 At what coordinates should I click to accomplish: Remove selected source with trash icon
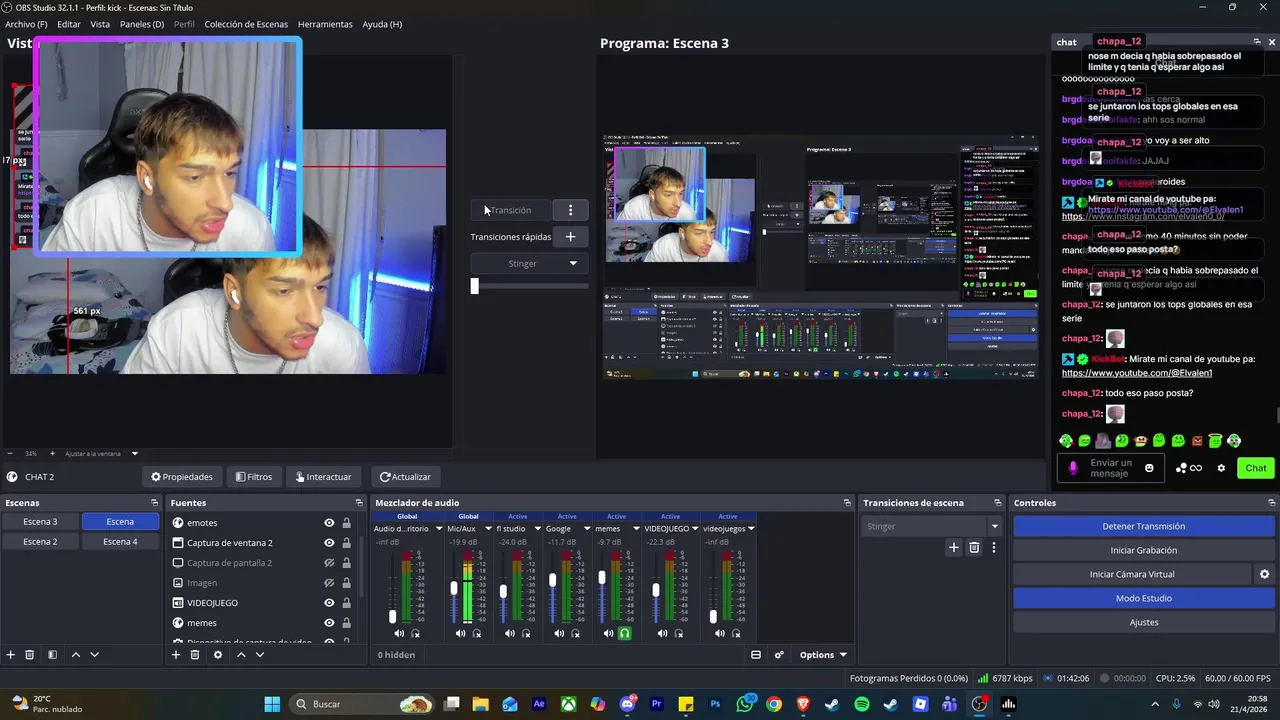pyautogui.click(x=195, y=655)
